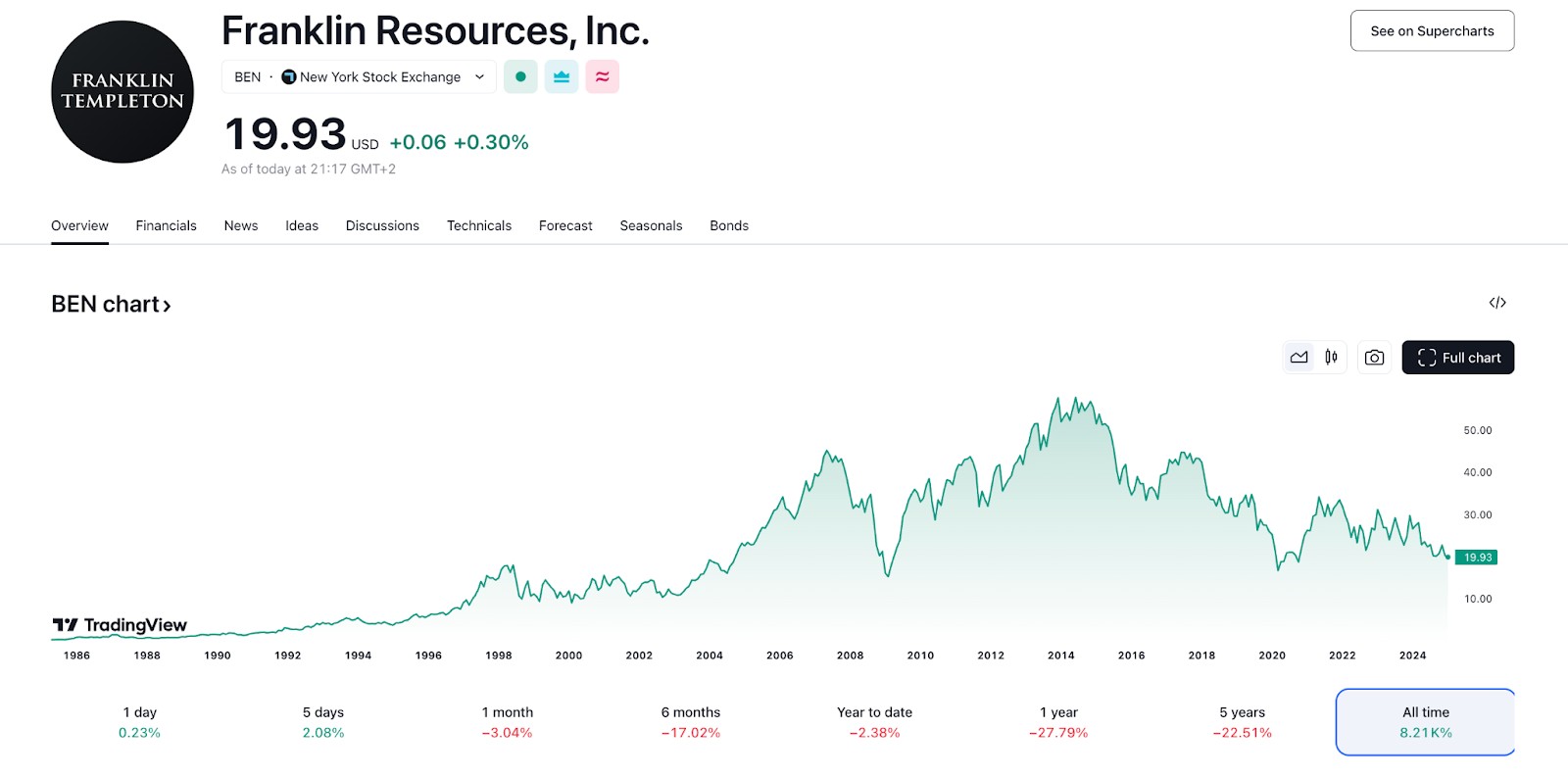Switch to area chart style
This screenshot has height=777, width=1568.
pos(1299,358)
